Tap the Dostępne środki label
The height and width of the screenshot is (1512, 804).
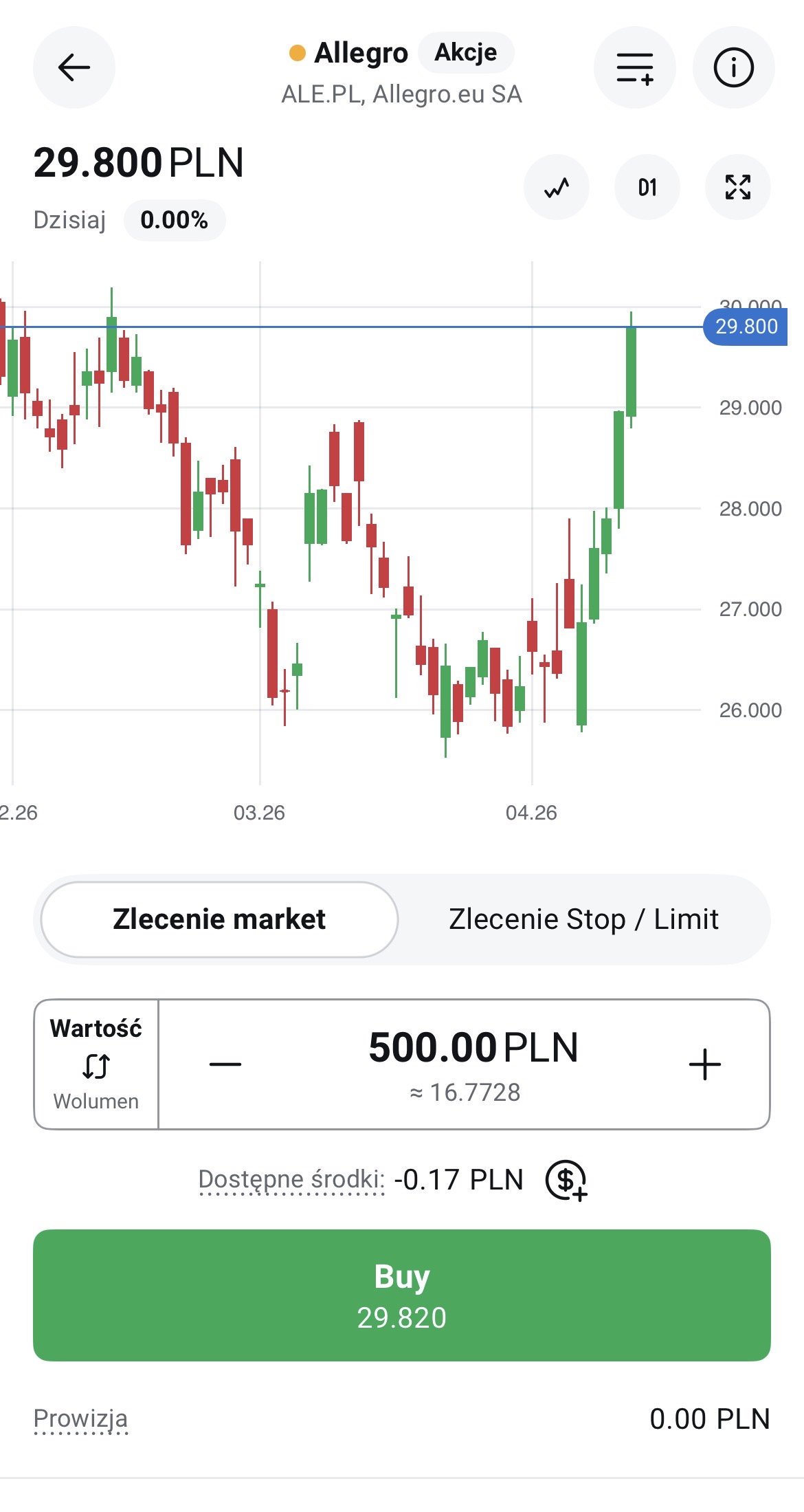coord(291,1179)
